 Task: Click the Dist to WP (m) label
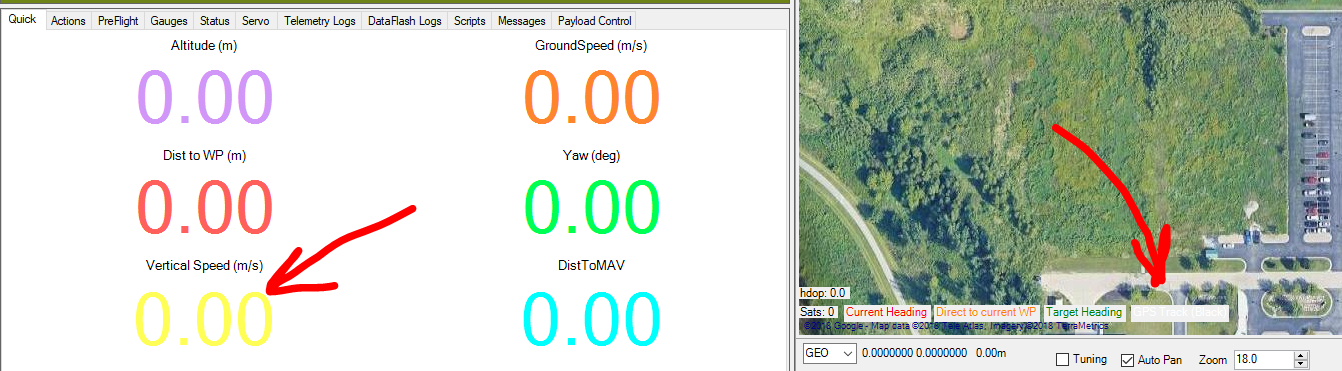204,155
